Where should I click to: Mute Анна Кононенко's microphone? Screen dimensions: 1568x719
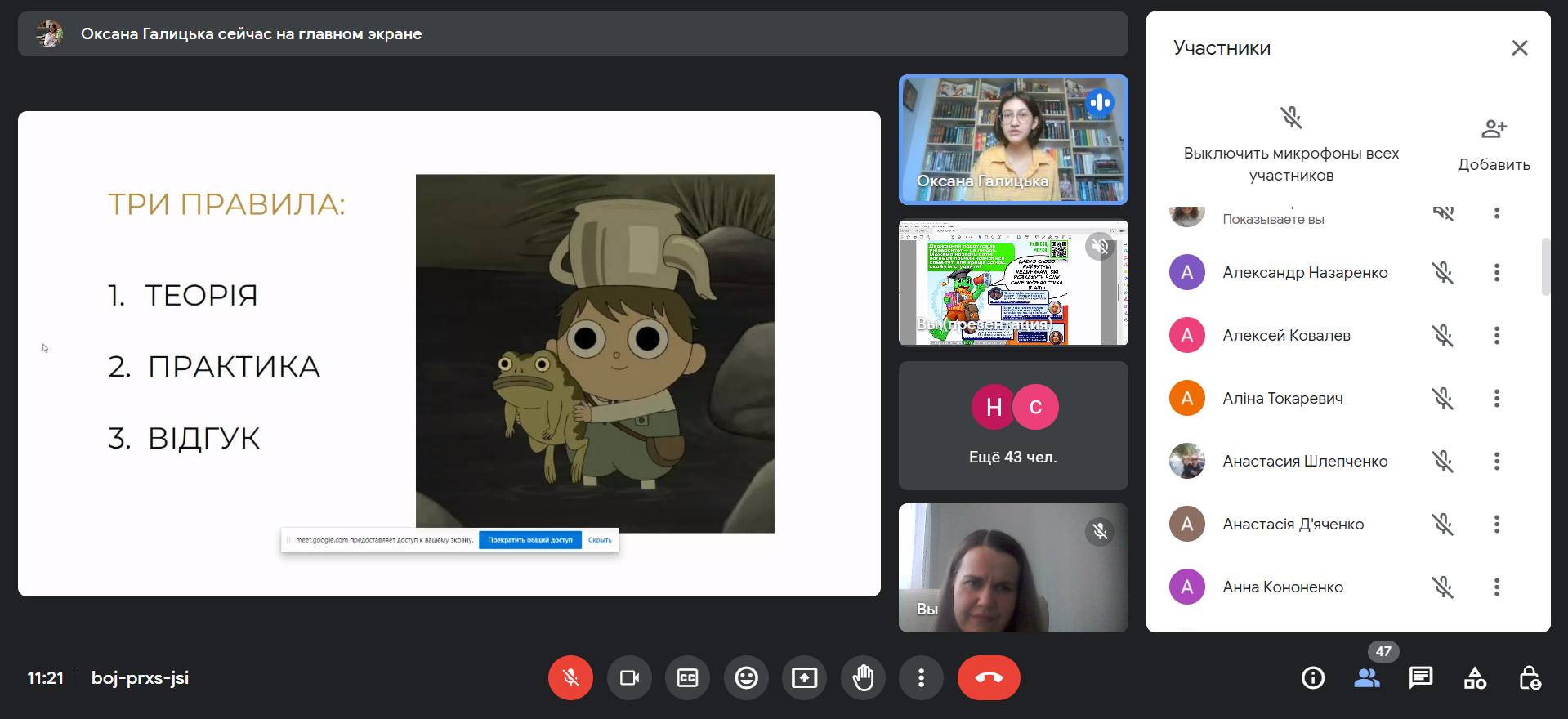[1443, 587]
